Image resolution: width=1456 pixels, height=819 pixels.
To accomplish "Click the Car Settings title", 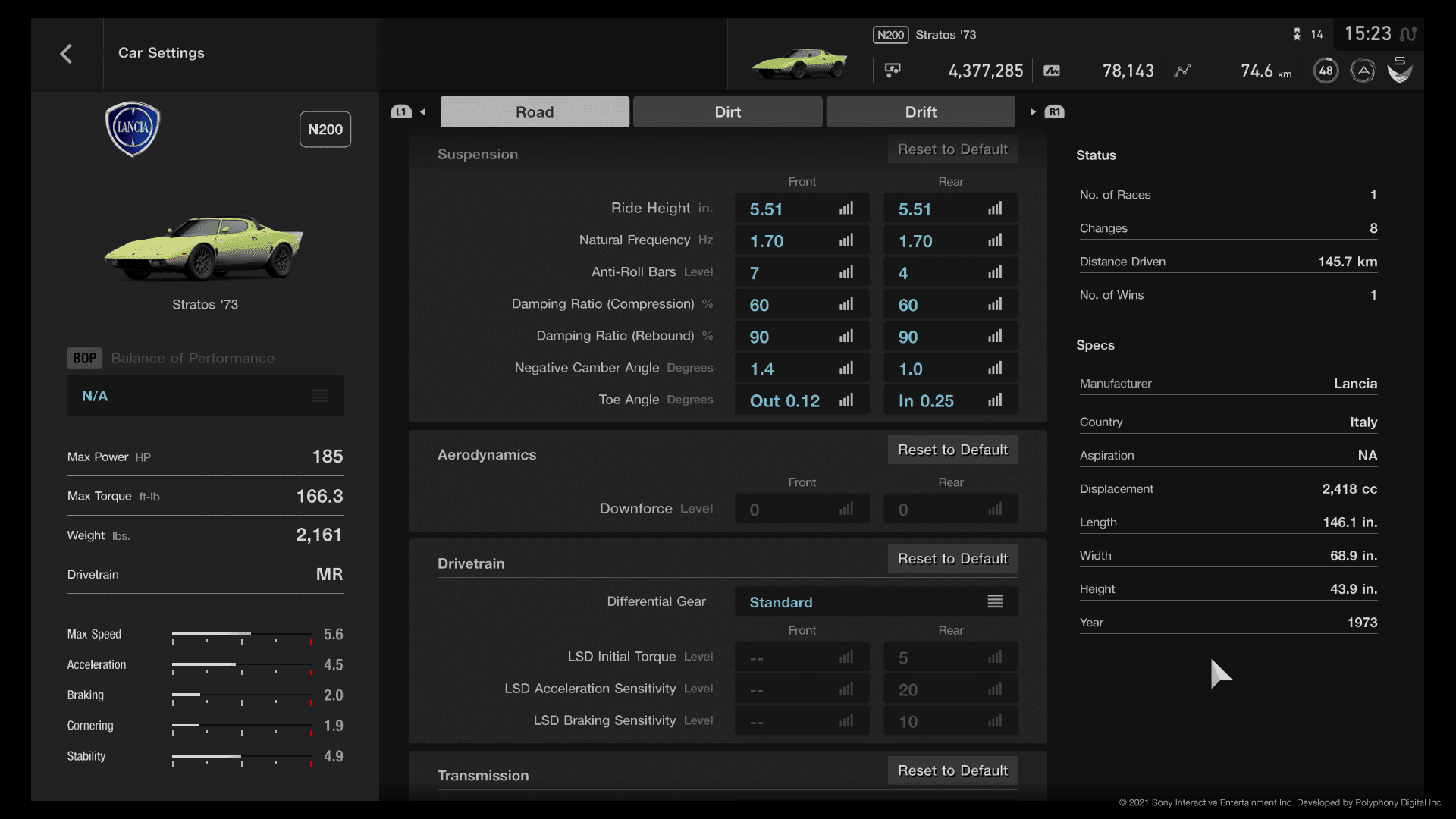I will [162, 53].
